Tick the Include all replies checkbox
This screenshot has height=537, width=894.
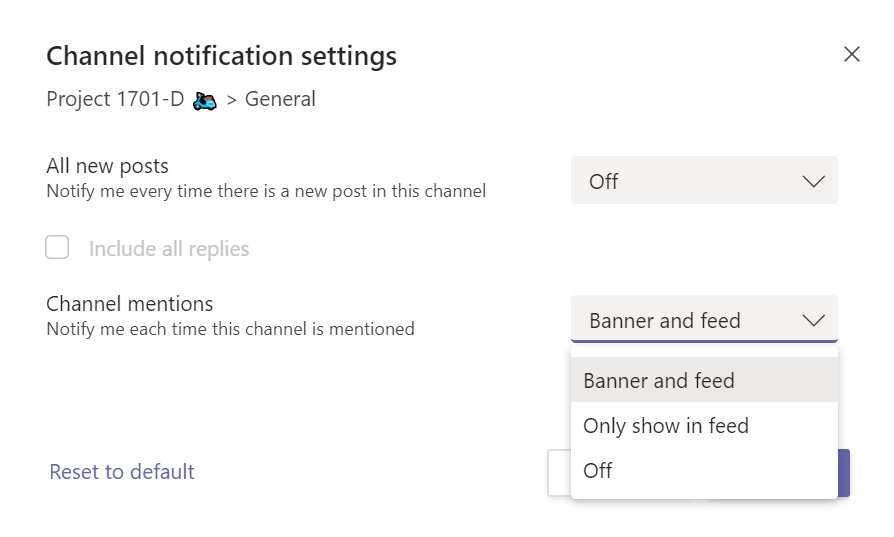(x=58, y=248)
